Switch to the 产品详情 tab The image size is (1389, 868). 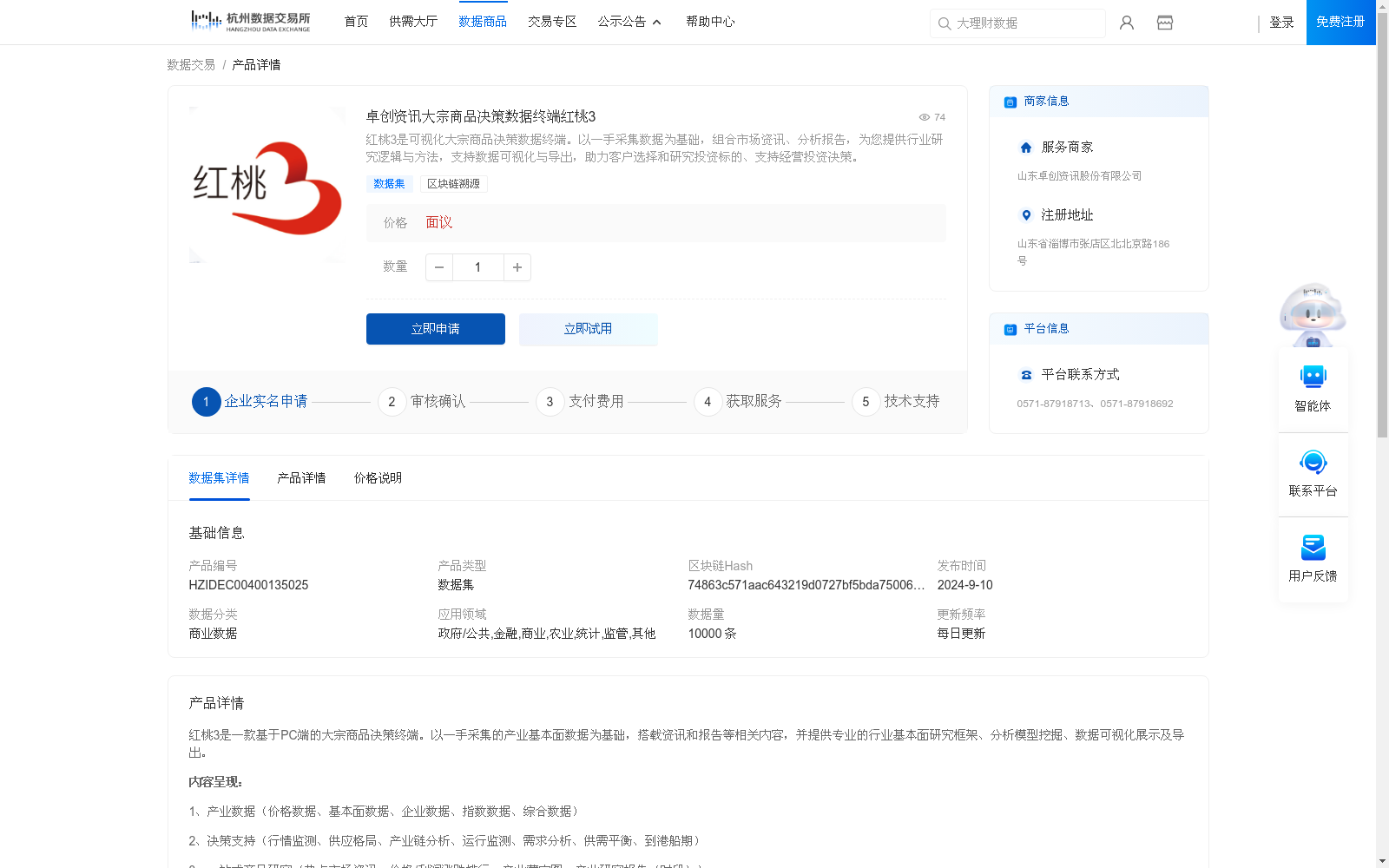point(301,477)
